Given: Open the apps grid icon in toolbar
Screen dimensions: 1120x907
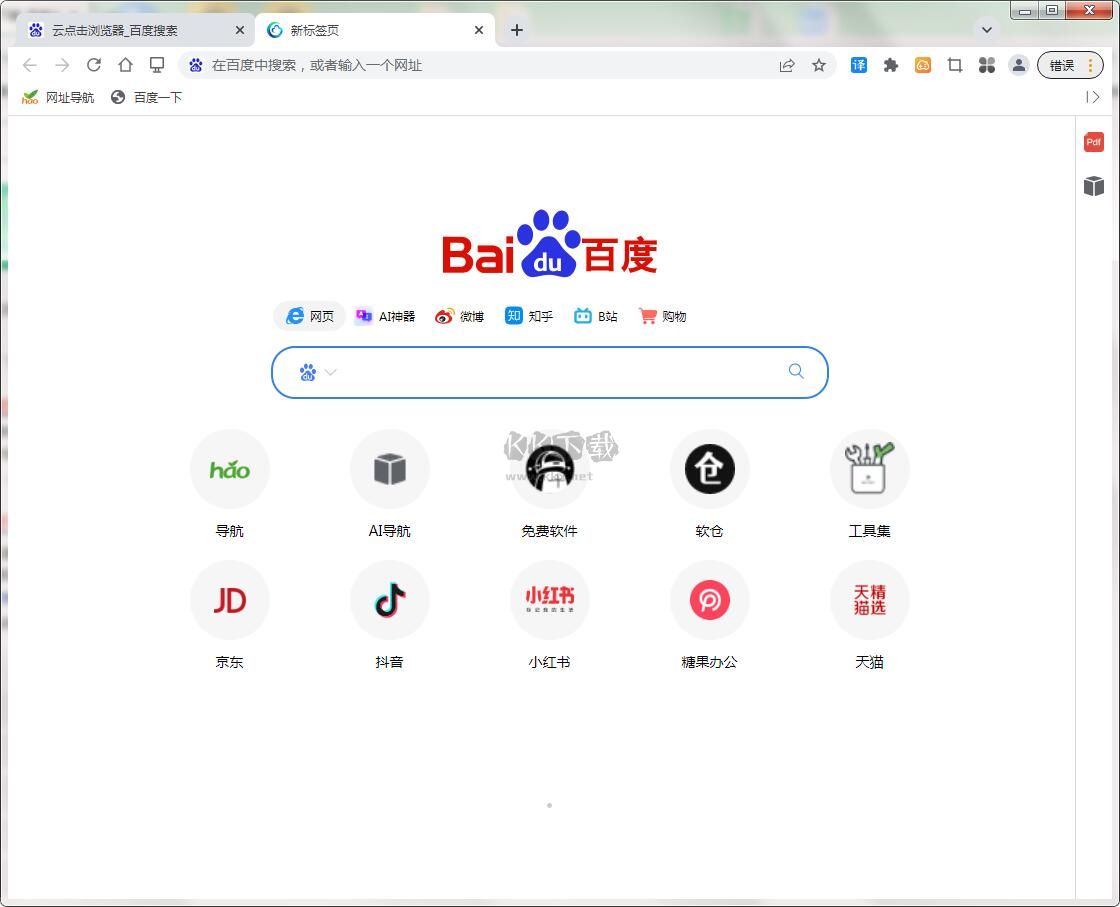Looking at the screenshot, I should tap(987, 65).
